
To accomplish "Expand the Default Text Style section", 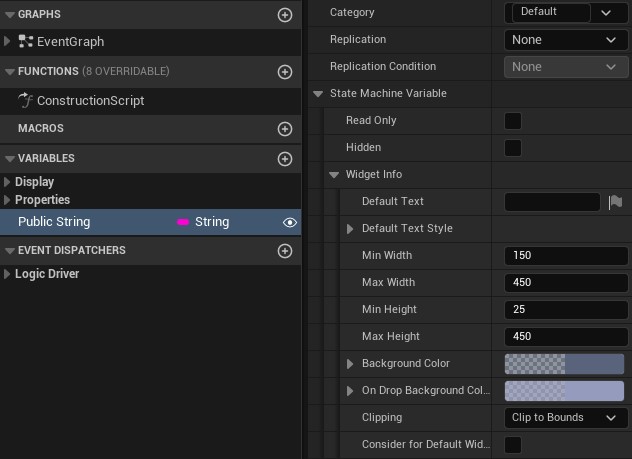I will point(350,229).
